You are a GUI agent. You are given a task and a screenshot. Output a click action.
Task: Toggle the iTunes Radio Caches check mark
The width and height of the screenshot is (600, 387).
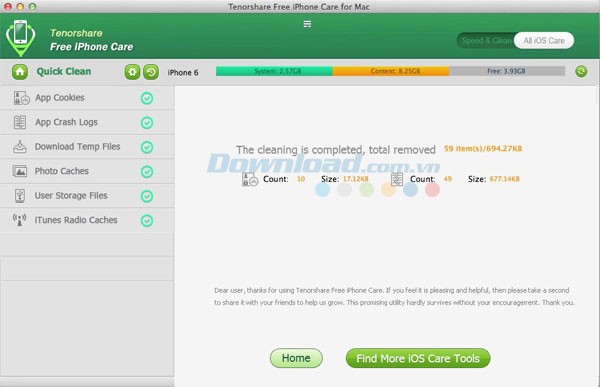147,221
